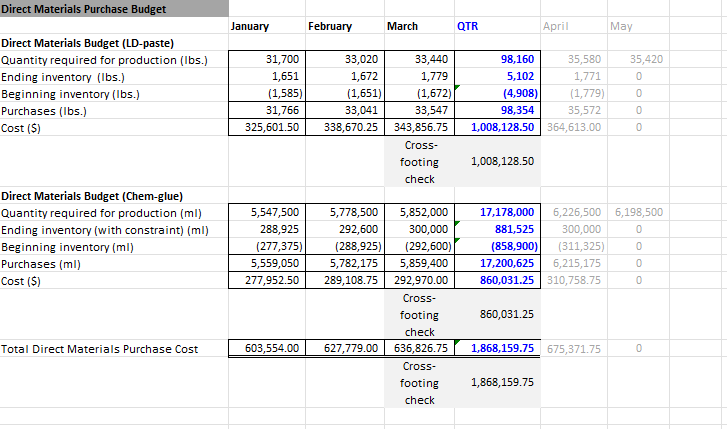
Task: Select April quantity cell 6,226,500
Action: pos(574,212)
